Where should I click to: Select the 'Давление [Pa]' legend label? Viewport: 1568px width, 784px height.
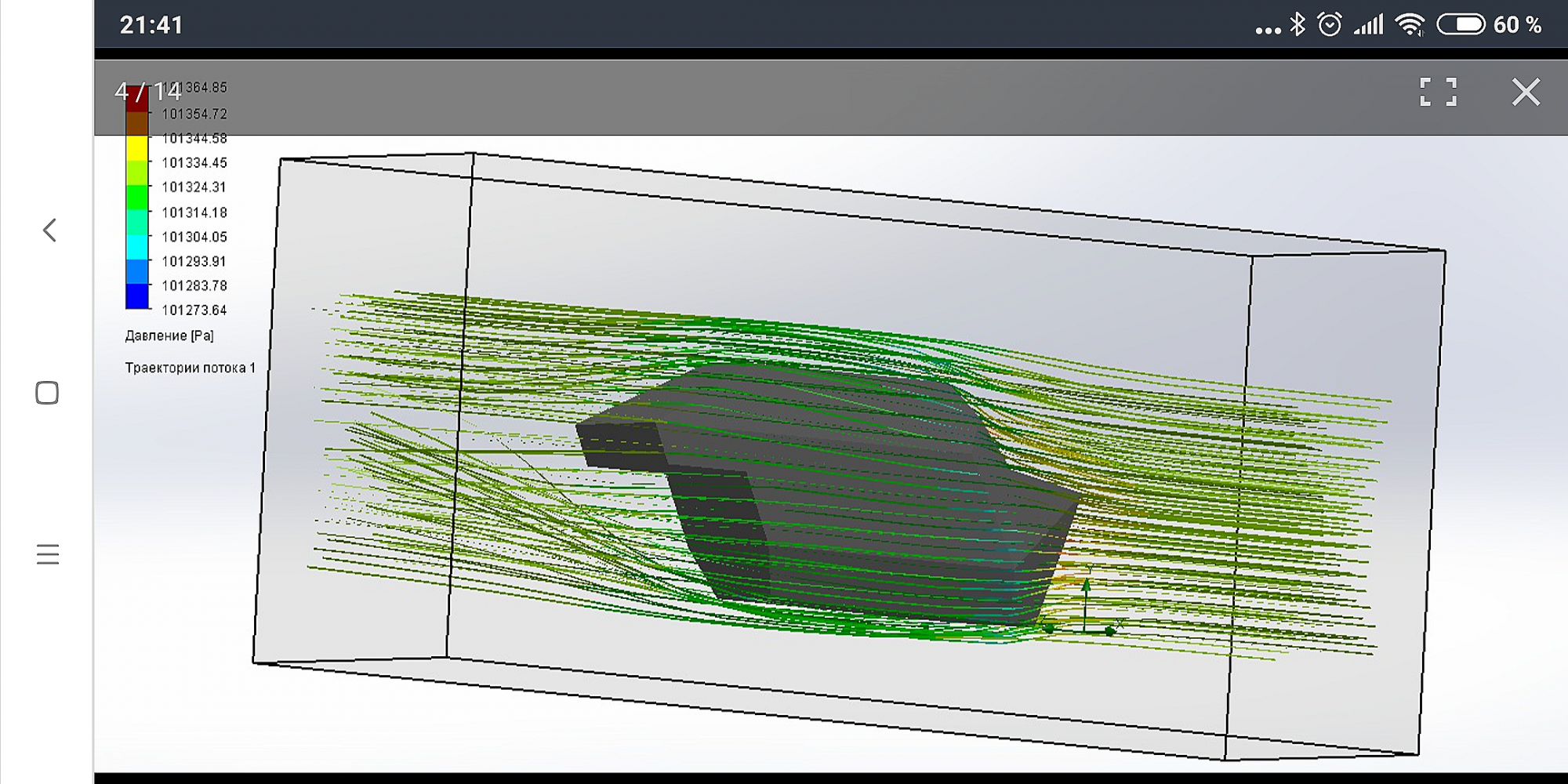pyautogui.click(x=169, y=336)
